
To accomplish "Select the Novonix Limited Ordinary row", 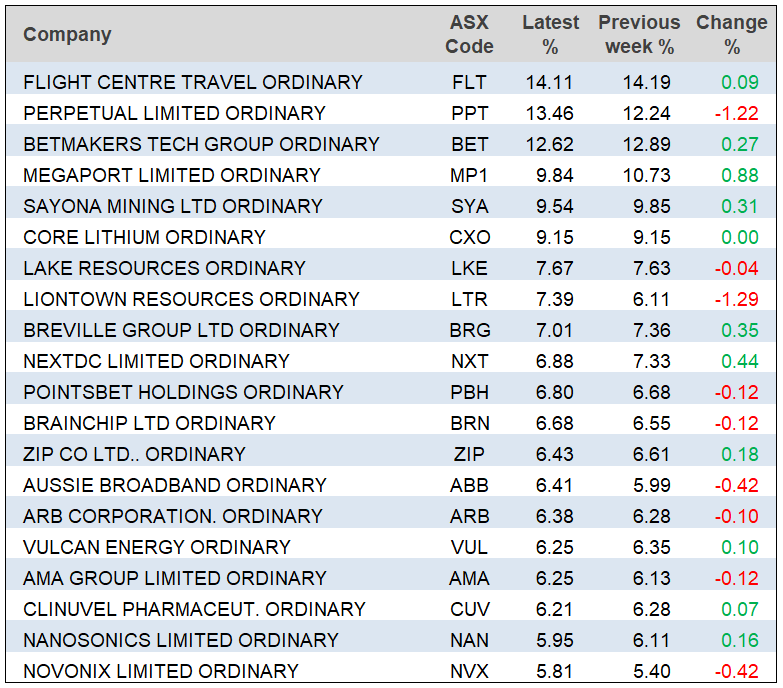I will click(161, 671).
